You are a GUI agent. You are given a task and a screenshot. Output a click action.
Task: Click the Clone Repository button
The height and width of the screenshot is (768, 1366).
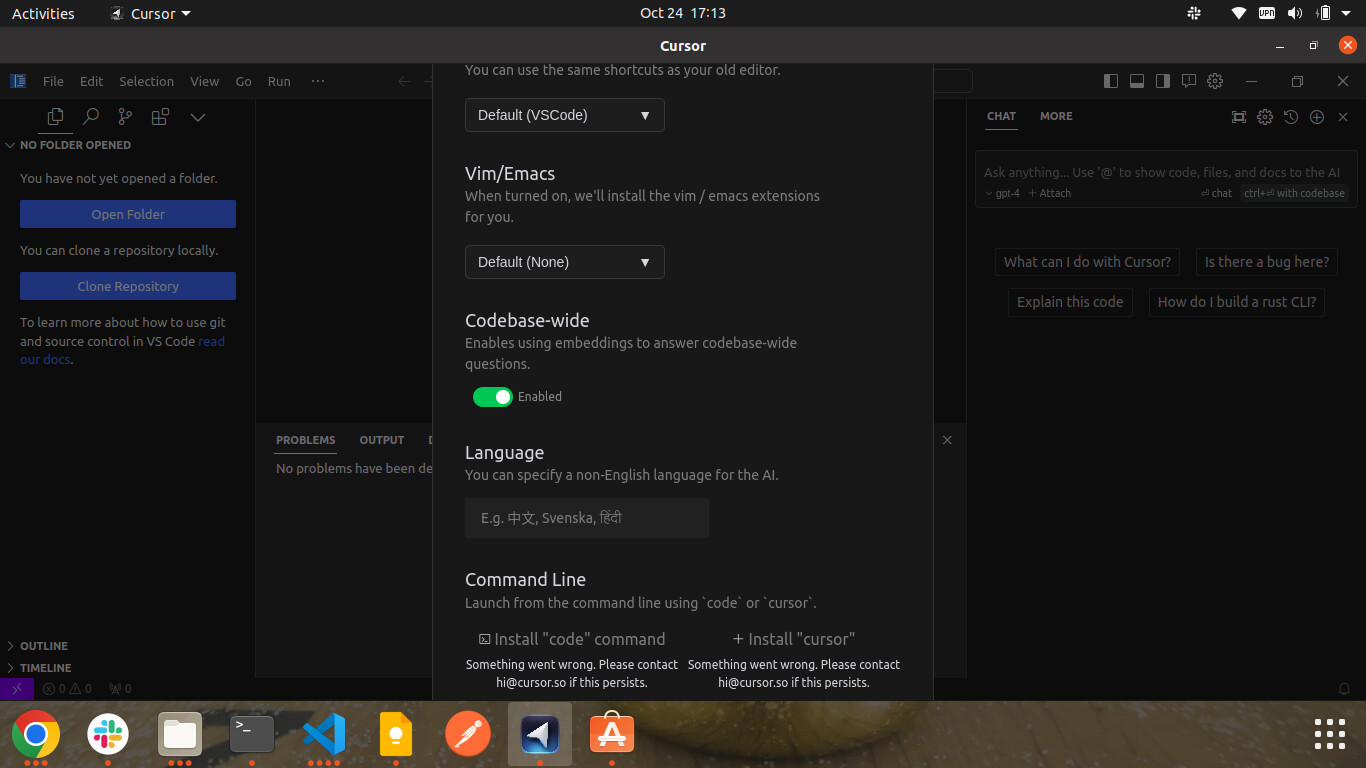coord(128,286)
